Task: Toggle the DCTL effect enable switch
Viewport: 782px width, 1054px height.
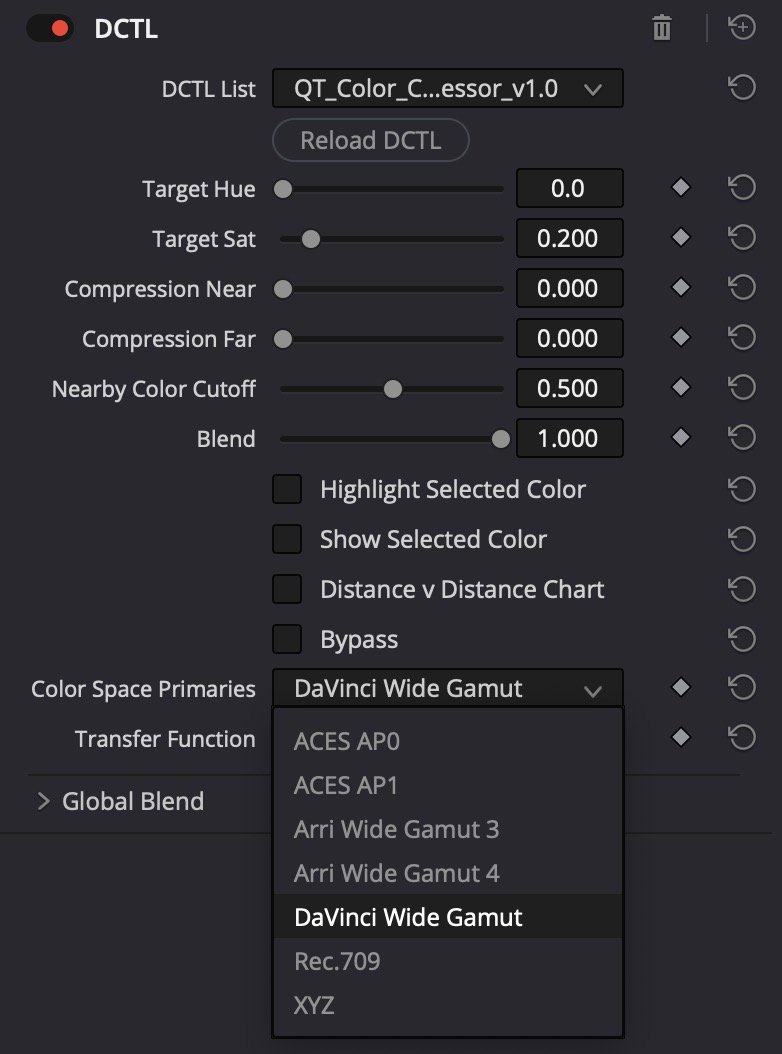Action: (x=50, y=28)
